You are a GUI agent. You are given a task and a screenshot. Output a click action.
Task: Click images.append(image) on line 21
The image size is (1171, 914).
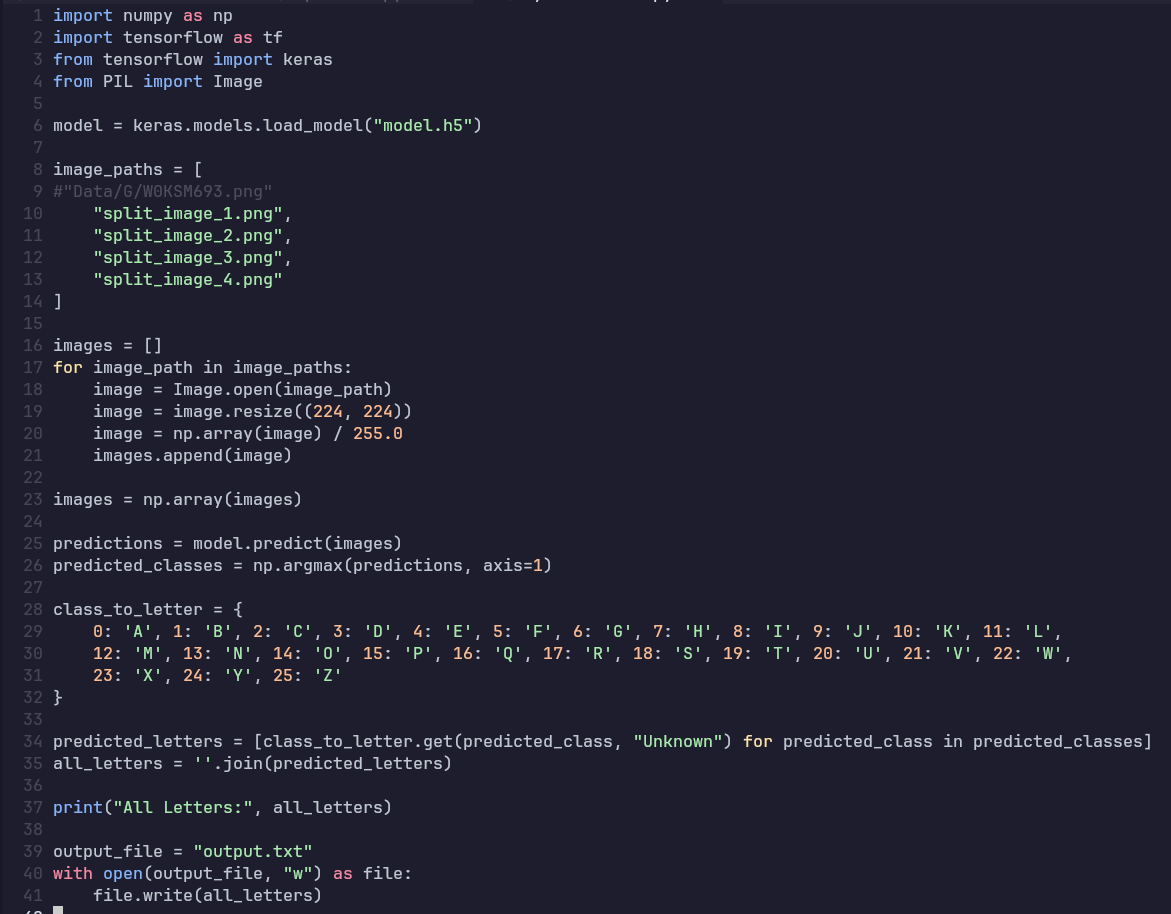pos(192,456)
